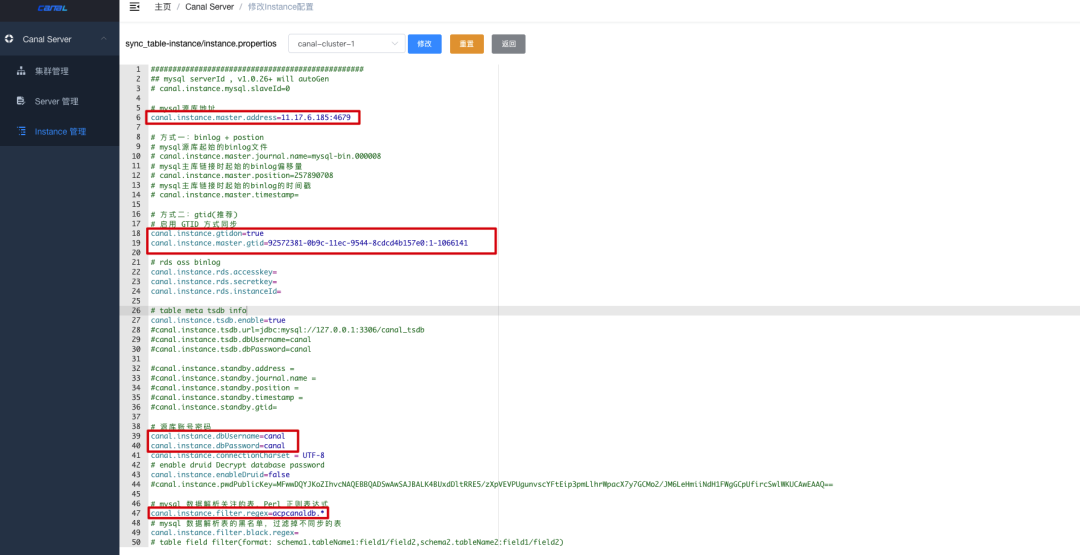Screen dimensions: 1080x555
Task: Click line number 26 in gutter
Action: point(138,311)
